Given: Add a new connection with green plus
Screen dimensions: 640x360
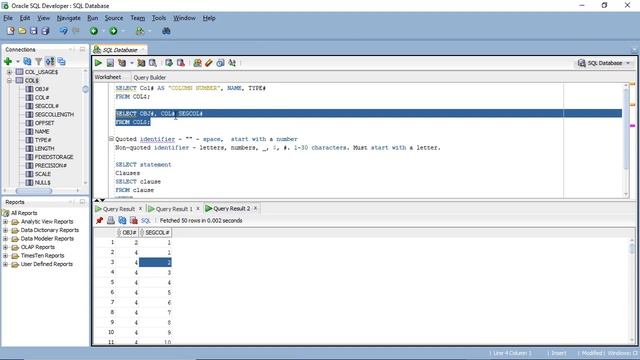Looking at the screenshot, I should pyautogui.click(x=8, y=61).
